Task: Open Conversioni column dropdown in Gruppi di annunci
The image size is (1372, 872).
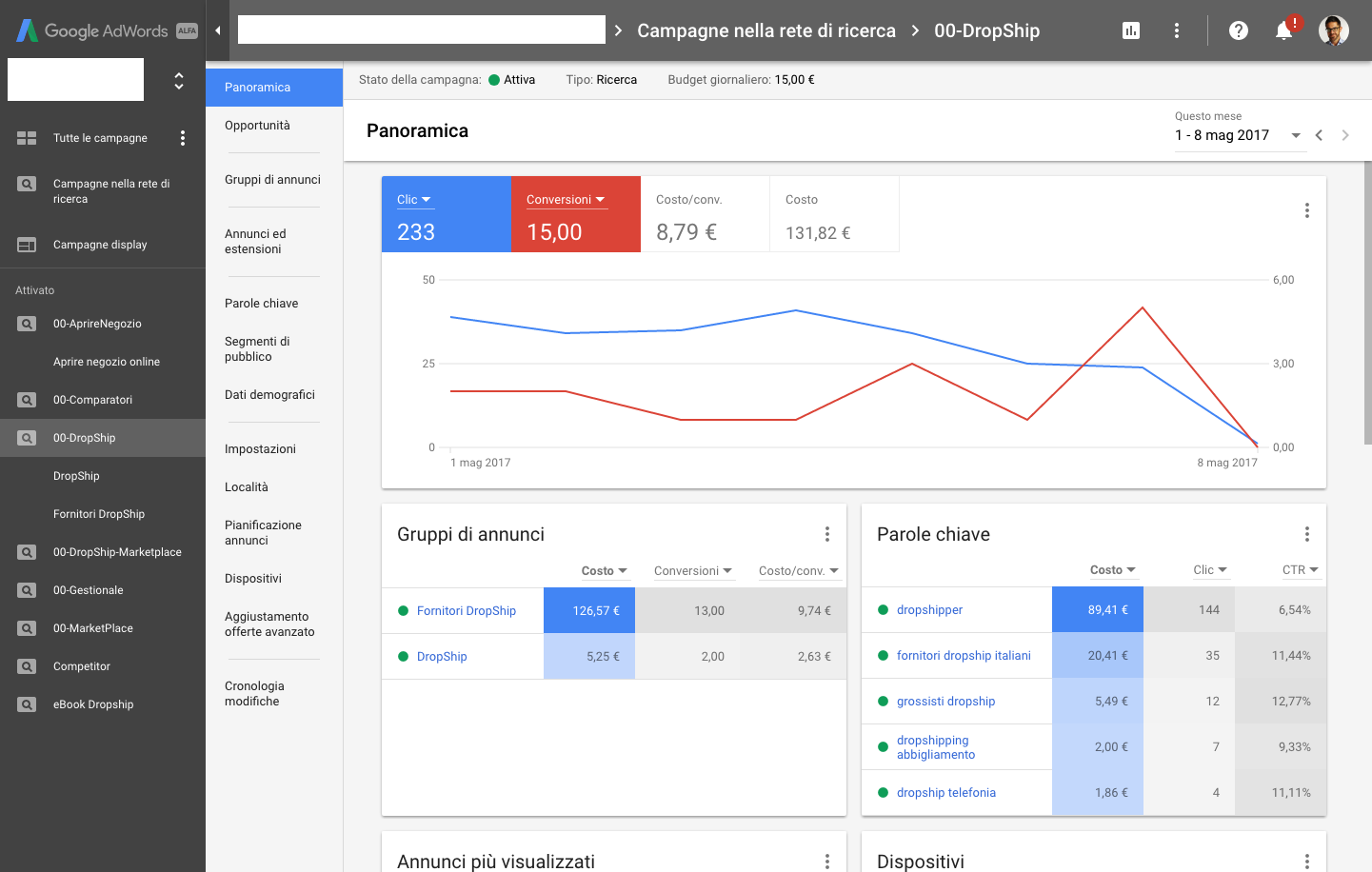Action: (x=693, y=571)
